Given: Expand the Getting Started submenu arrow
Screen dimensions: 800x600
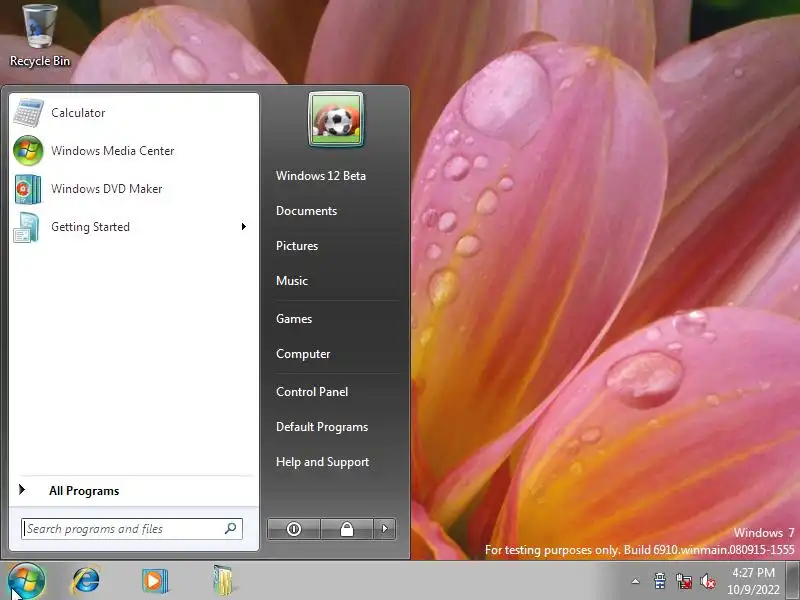Looking at the screenshot, I should click(x=243, y=227).
